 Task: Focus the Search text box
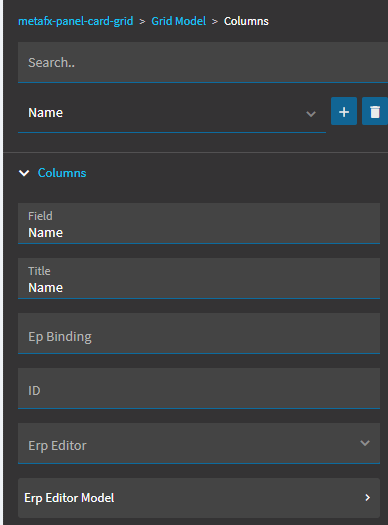(x=203, y=62)
